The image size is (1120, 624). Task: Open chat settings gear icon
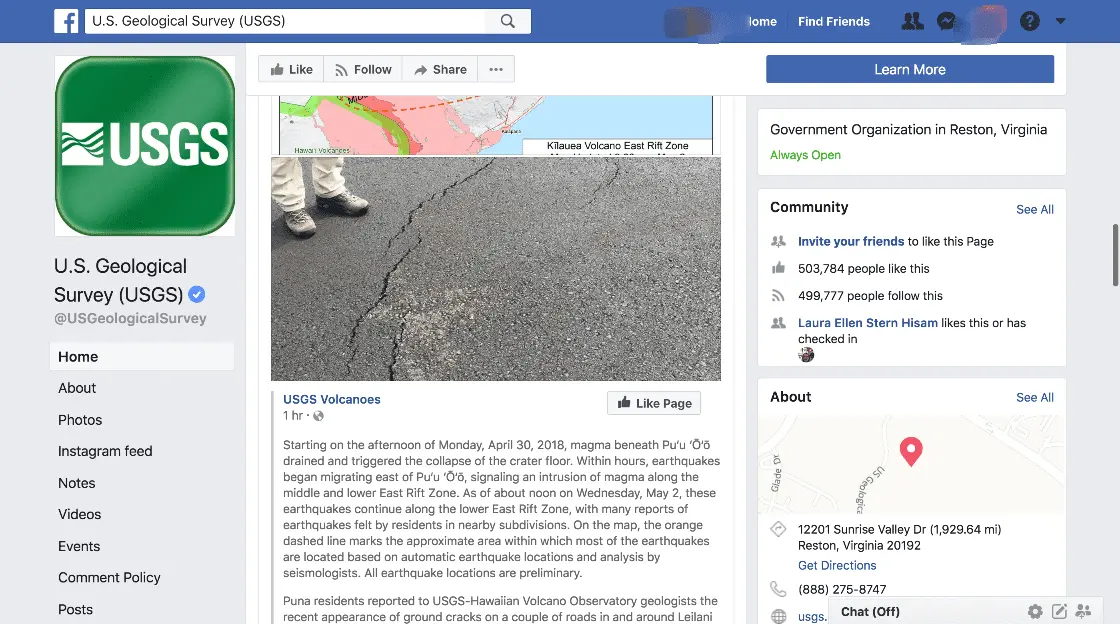(x=1035, y=611)
